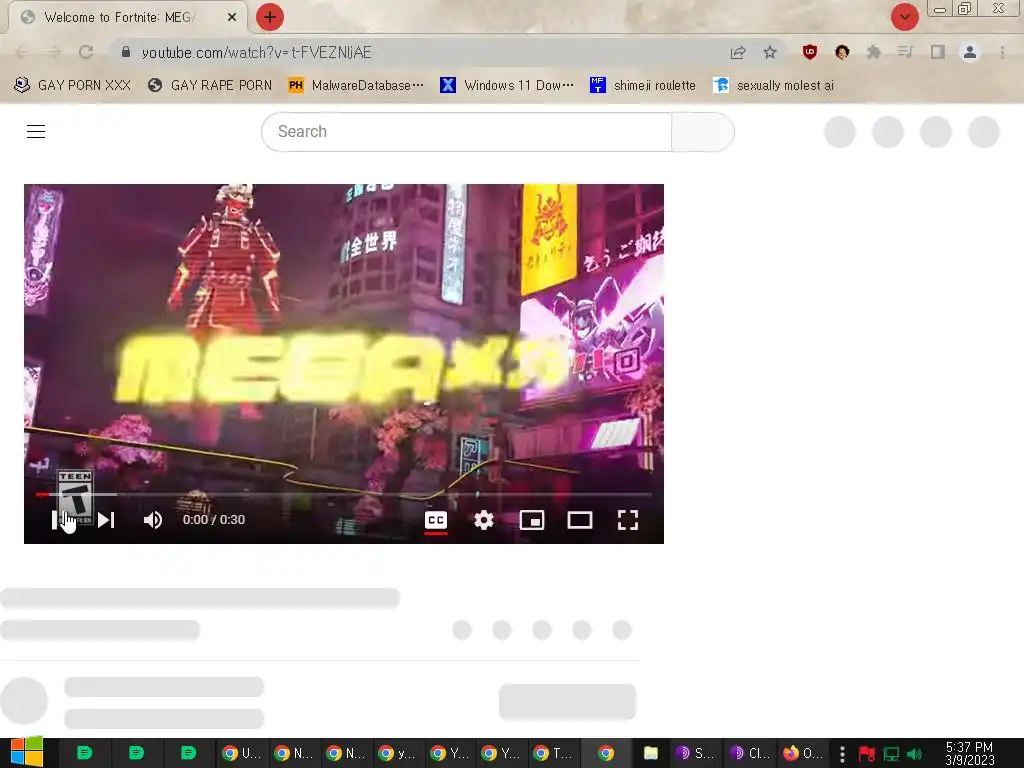Switch to Chrome taskbar window U…
Viewport: 1024px width, 768px height.
point(242,753)
